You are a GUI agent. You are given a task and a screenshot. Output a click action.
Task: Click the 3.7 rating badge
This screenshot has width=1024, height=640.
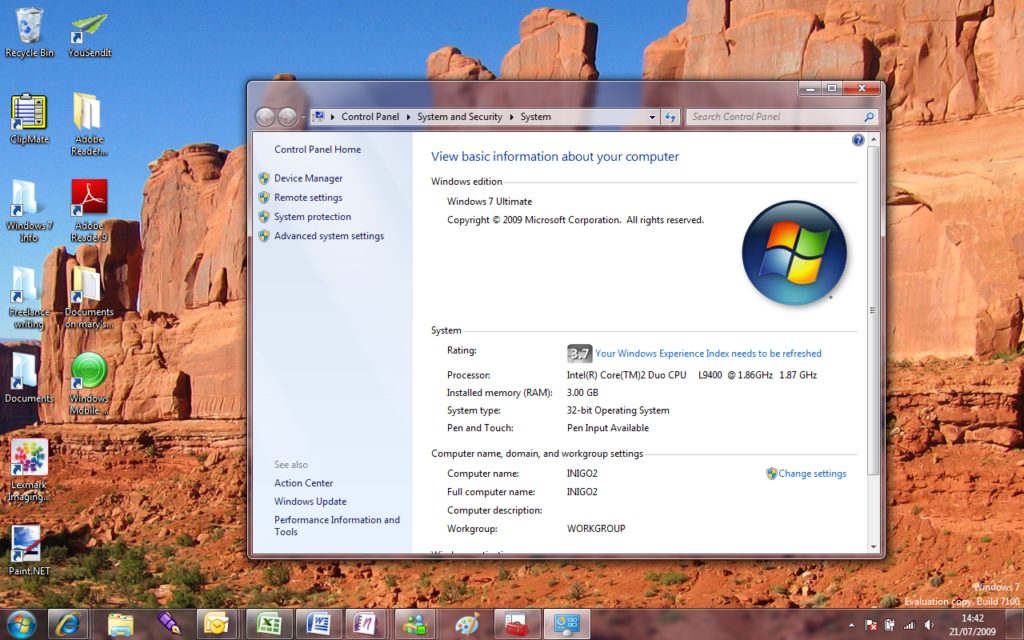point(579,353)
